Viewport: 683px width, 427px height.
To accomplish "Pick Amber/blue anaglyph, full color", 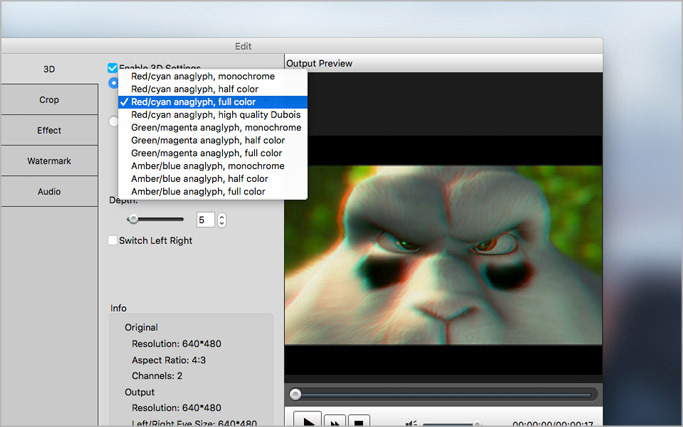I will coord(213,191).
